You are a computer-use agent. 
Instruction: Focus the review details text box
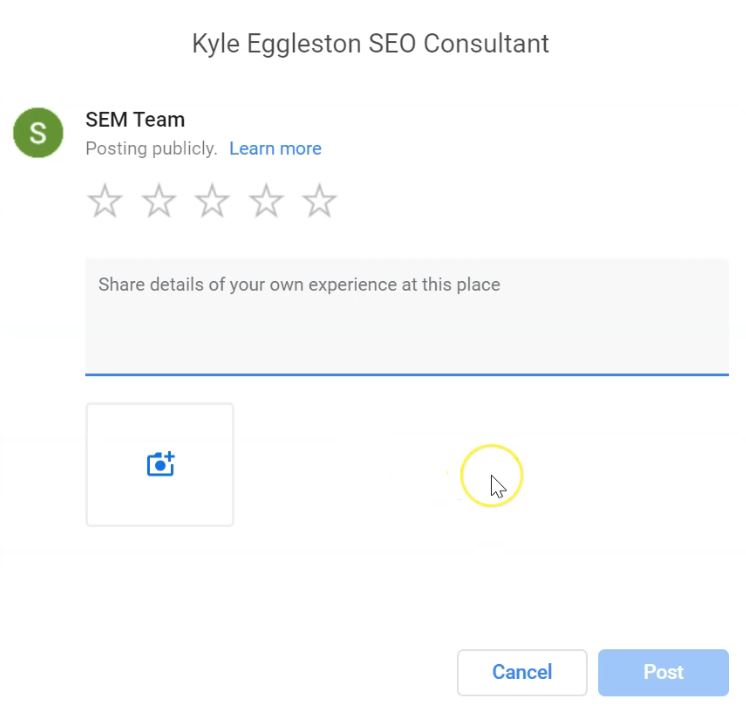coord(407,317)
